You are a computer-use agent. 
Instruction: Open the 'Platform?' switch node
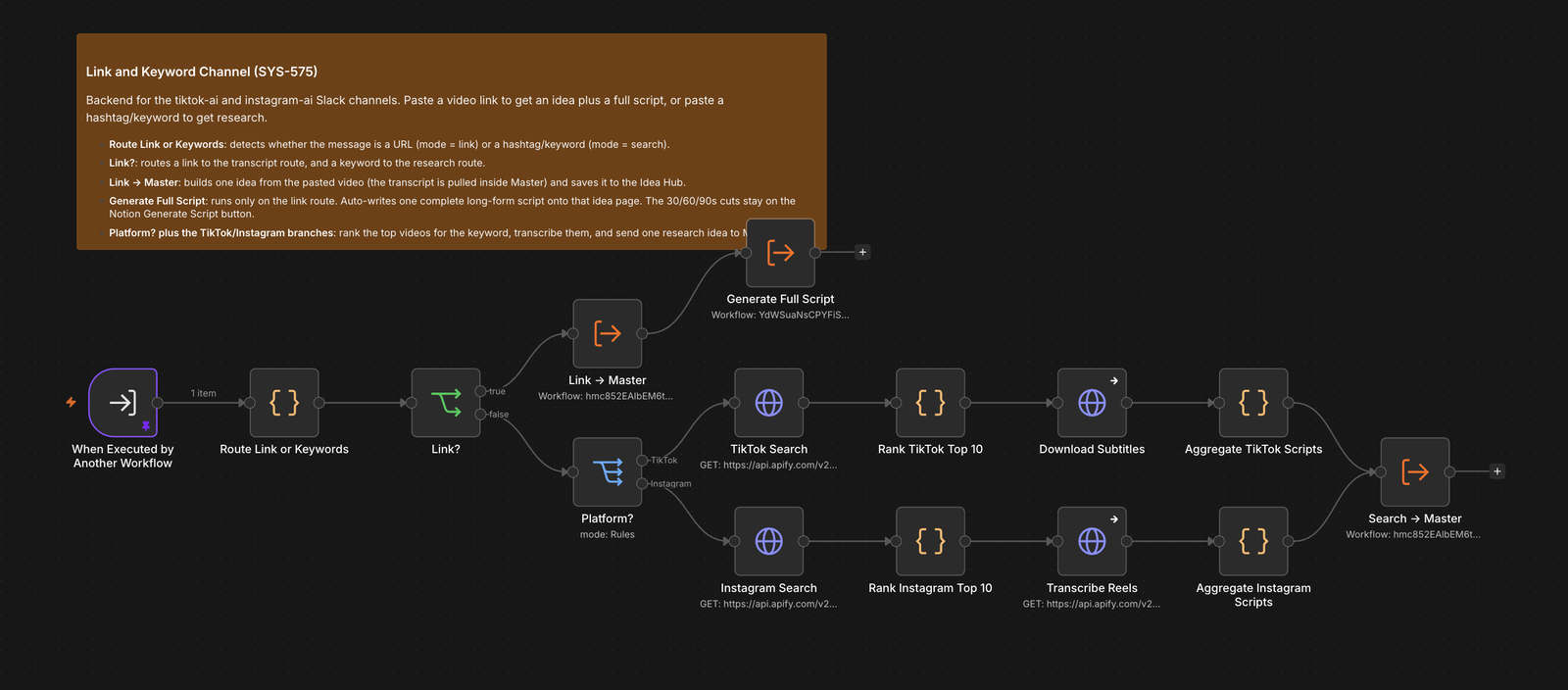[x=608, y=472]
